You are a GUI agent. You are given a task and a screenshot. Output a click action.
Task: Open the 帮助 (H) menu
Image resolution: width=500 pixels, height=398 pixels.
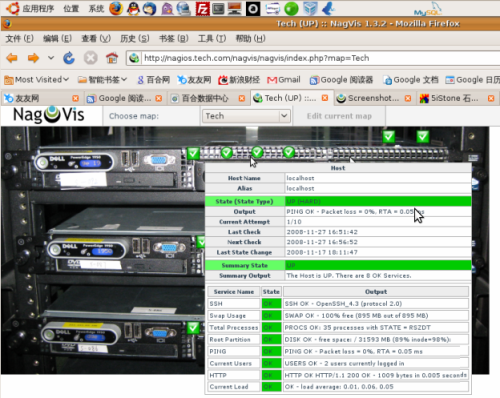click(x=250, y=39)
